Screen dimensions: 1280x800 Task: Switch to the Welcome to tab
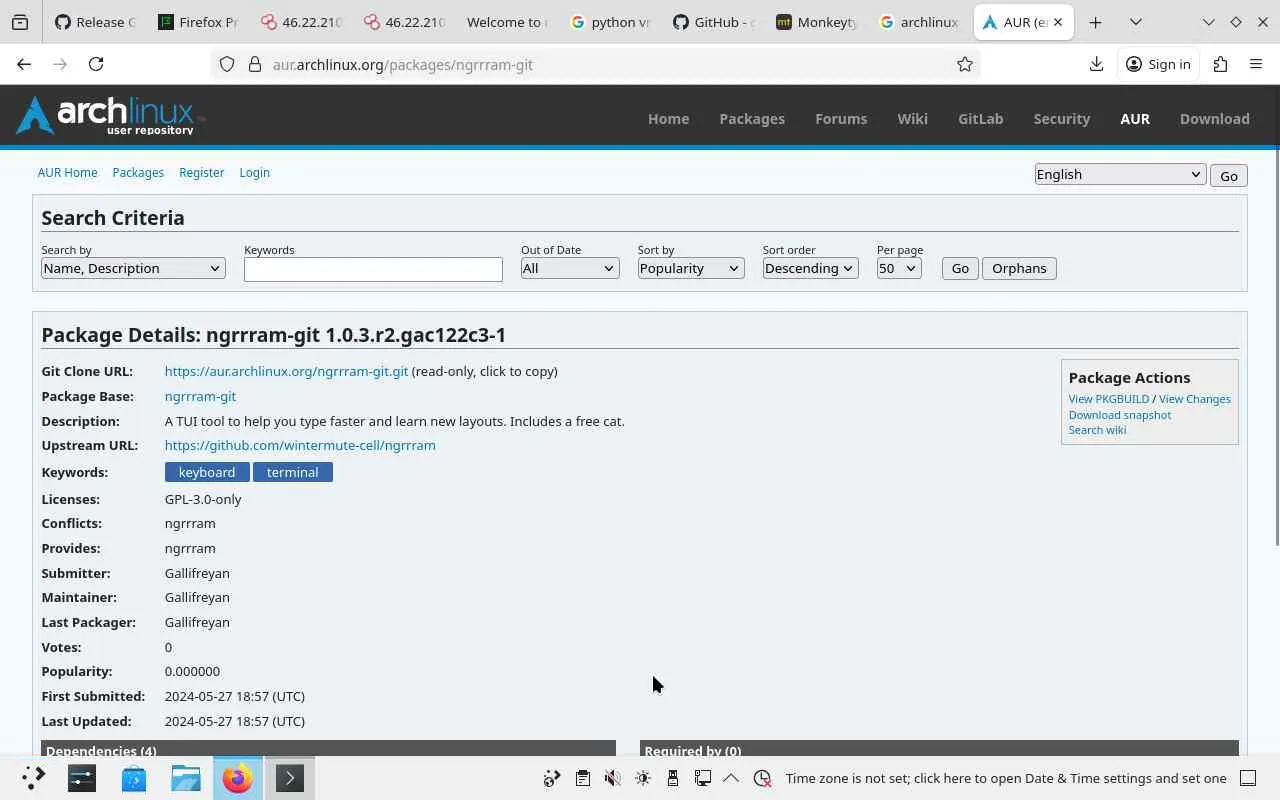pos(505,22)
